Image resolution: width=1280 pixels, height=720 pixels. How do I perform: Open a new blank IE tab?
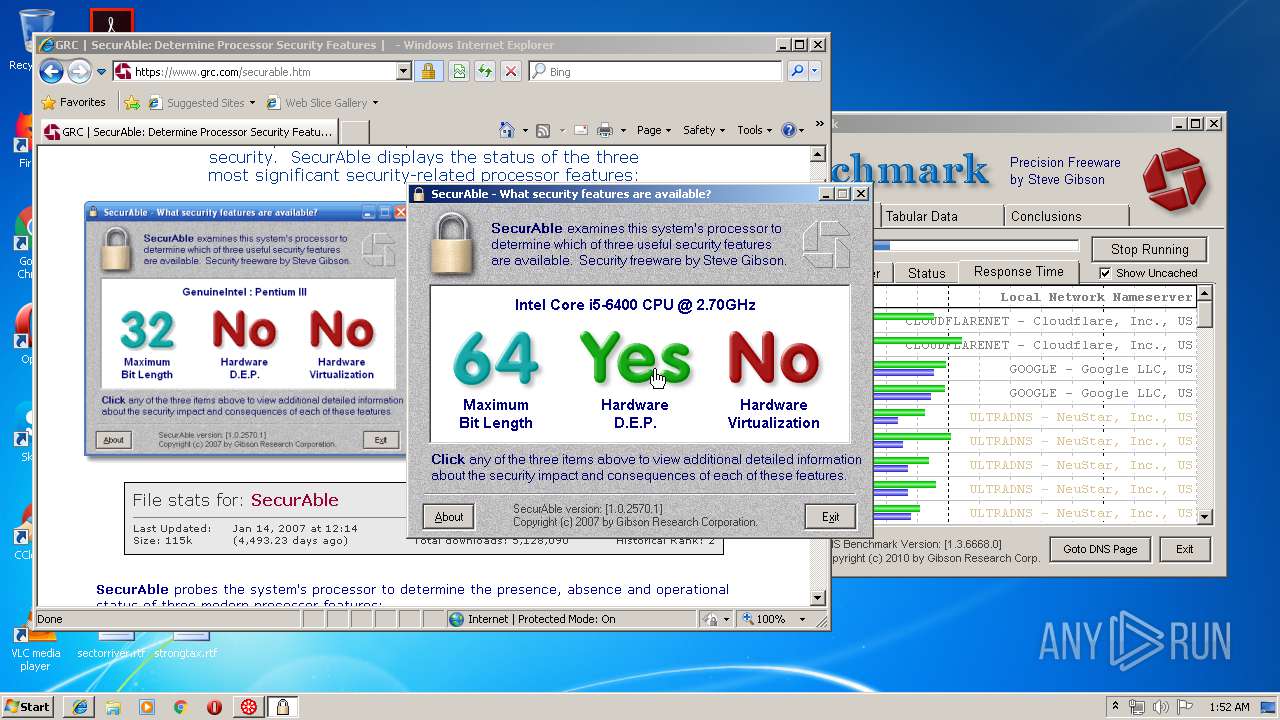tap(355, 131)
